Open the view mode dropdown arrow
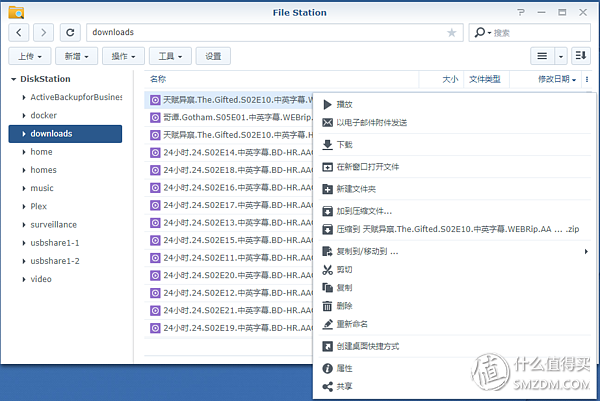This screenshot has width=600, height=401. (x=561, y=56)
